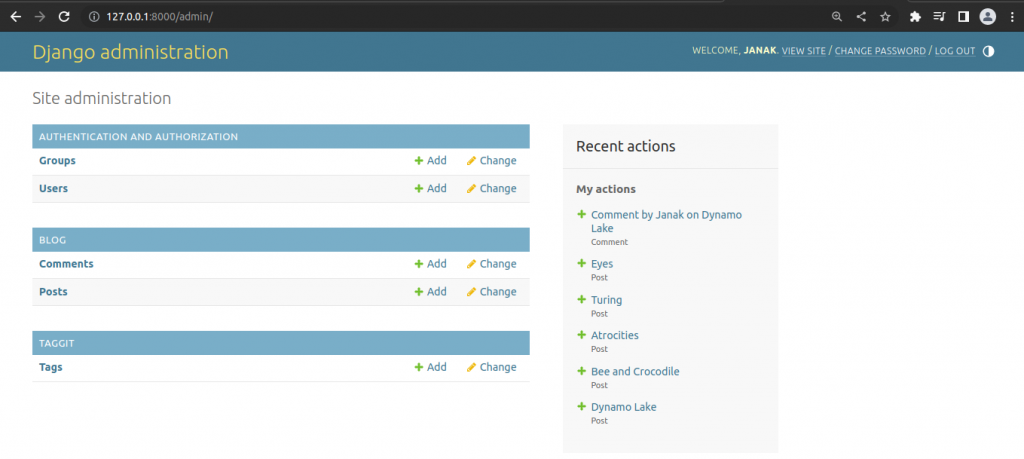Click Change in the Groups row
The height and width of the screenshot is (459, 1024).
pos(491,161)
